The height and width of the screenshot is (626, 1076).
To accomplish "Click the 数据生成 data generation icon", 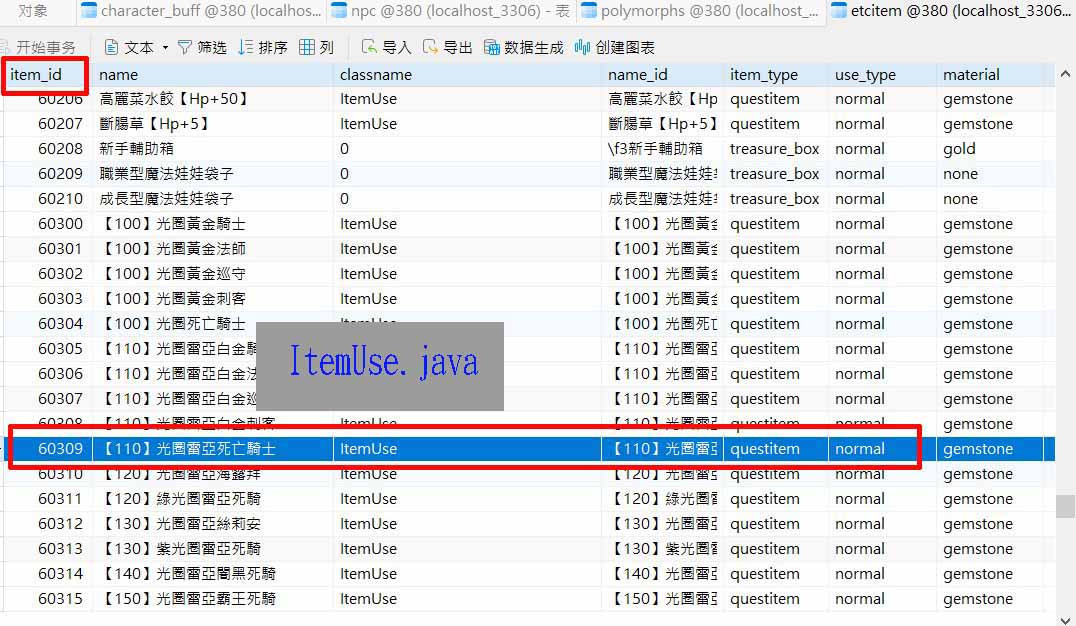I will pyautogui.click(x=491, y=47).
